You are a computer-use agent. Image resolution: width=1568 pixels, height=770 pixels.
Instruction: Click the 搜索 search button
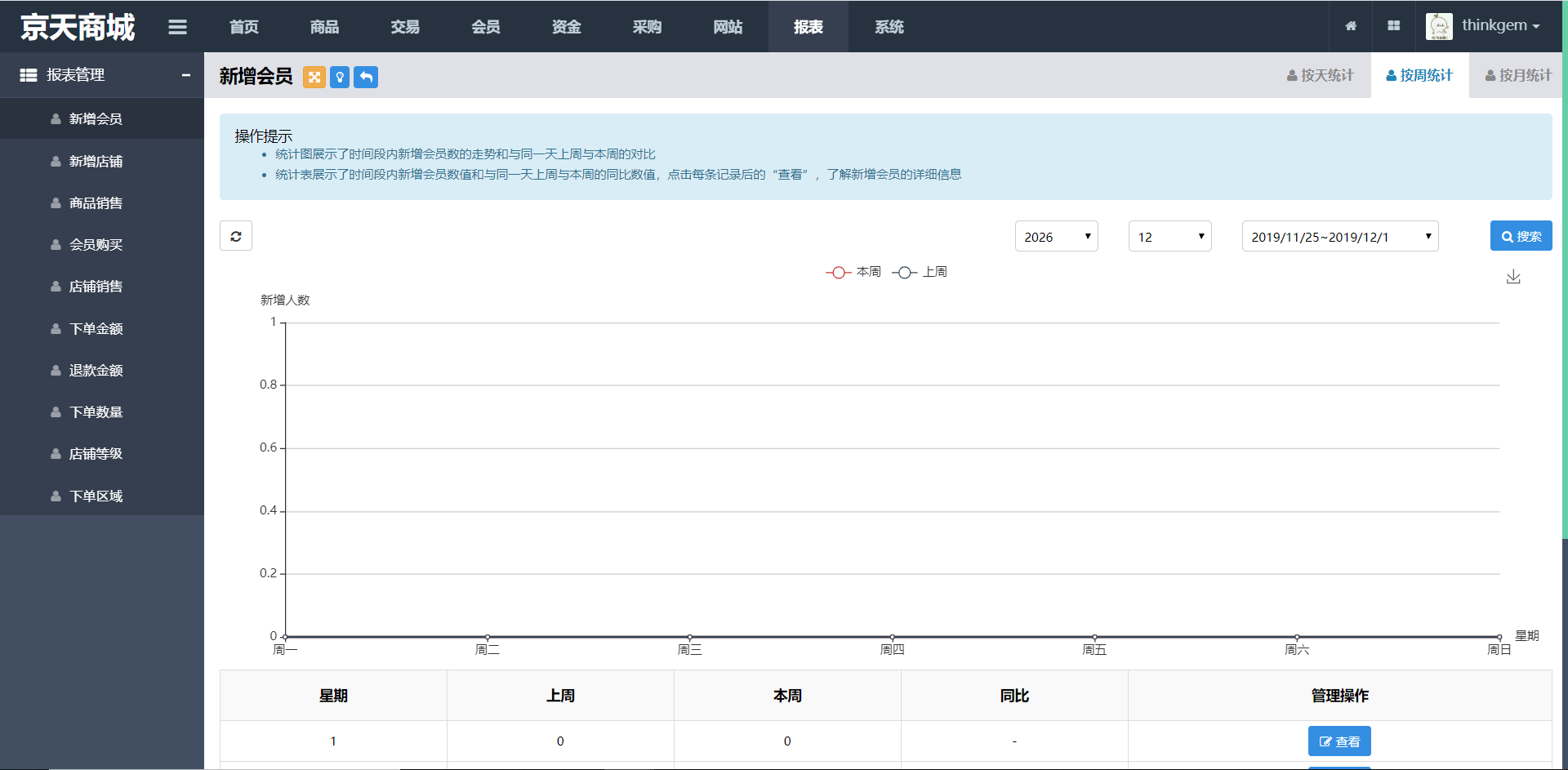point(1521,236)
